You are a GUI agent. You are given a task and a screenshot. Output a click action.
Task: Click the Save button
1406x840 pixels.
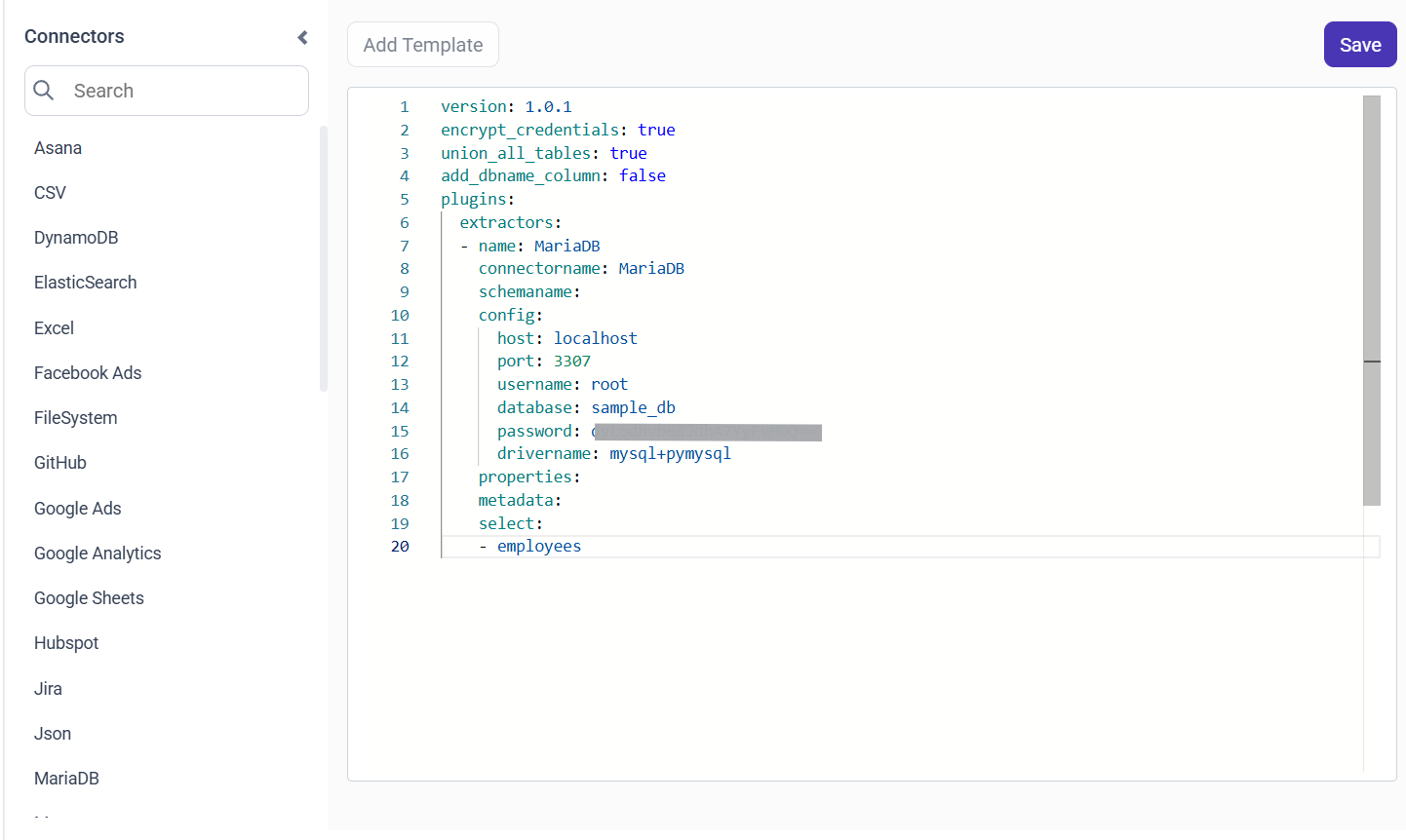(1359, 44)
